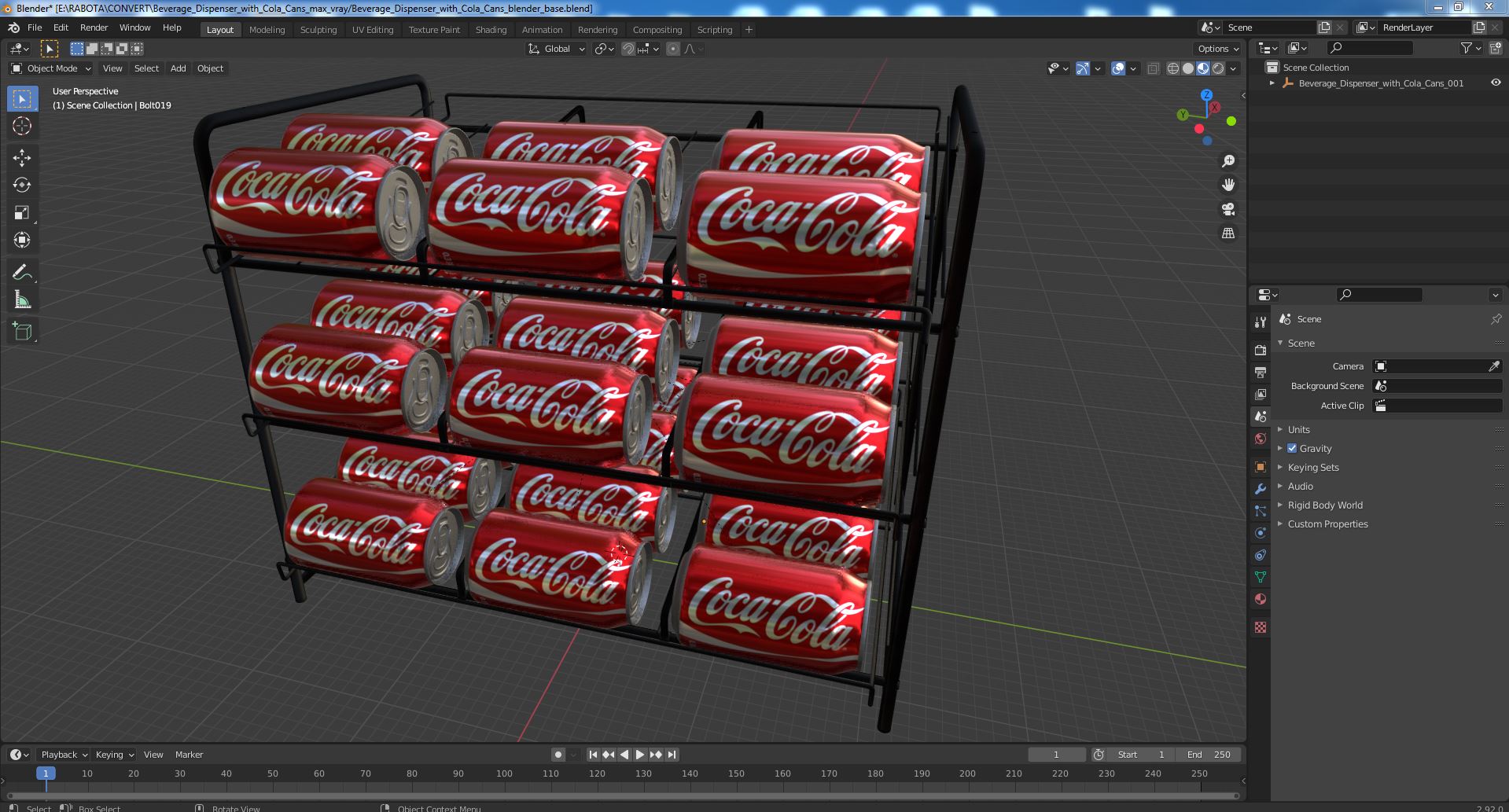Toggle the Gravity checkbox
The image size is (1509, 812).
click(1292, 448)
